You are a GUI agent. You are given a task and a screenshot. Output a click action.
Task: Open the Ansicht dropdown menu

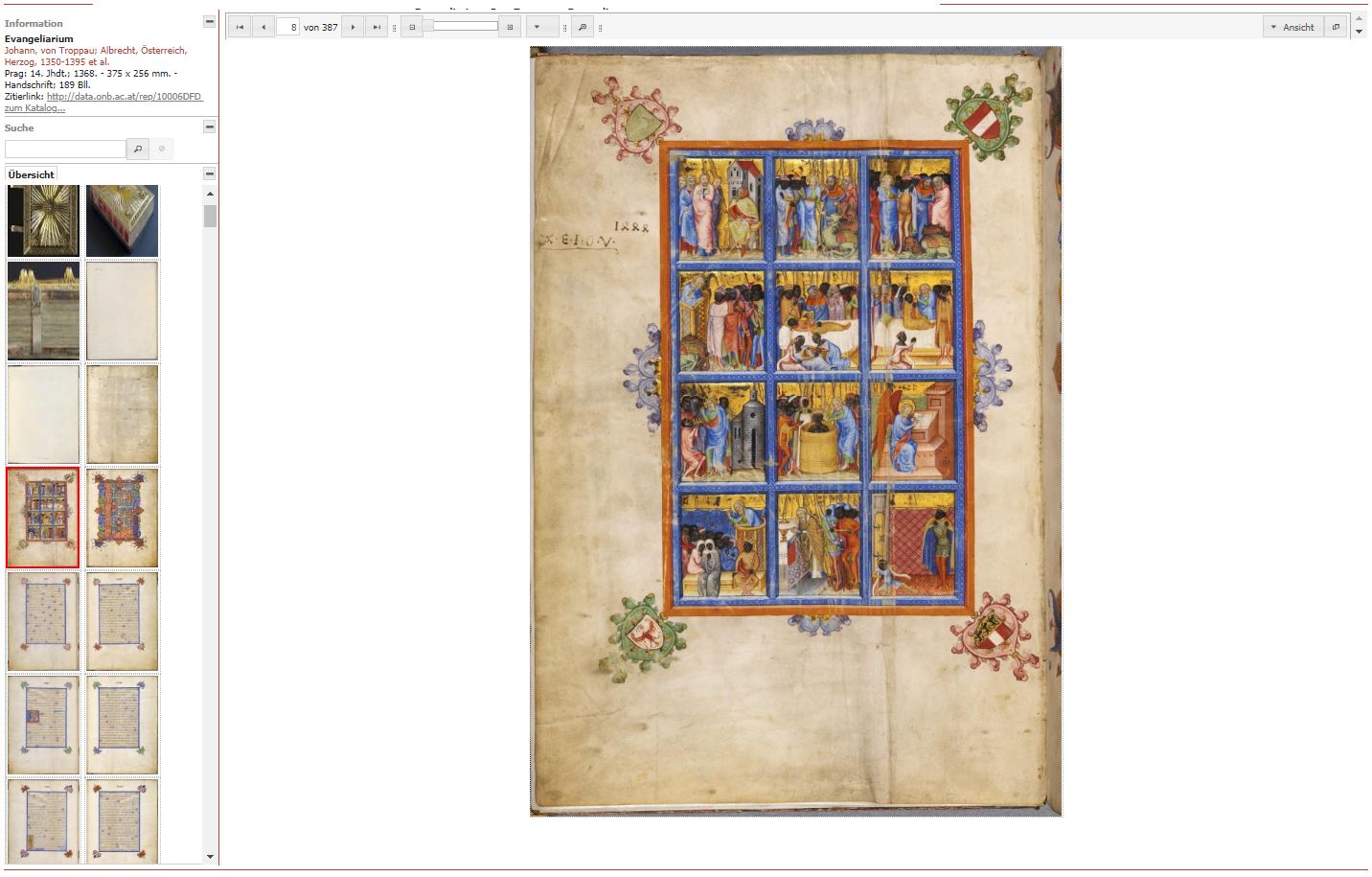(x=1292, y=27)
